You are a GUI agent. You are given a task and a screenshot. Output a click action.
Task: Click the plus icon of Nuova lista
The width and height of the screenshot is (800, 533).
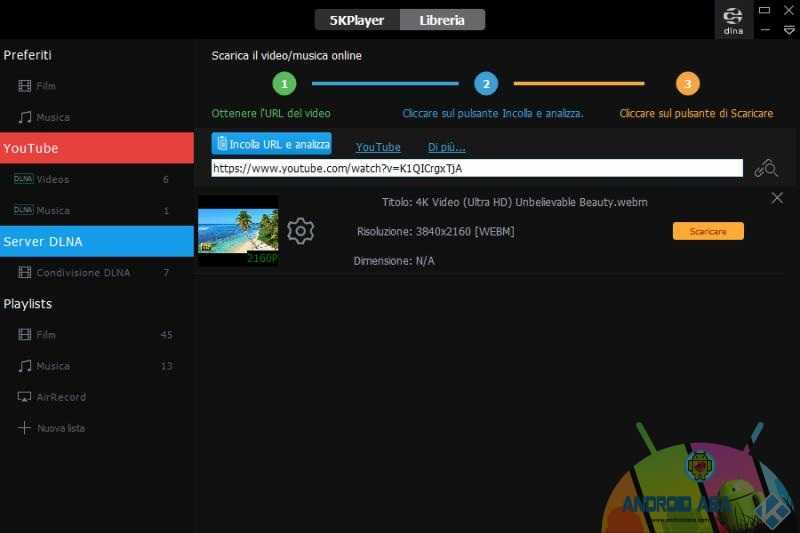pos(24,427)
